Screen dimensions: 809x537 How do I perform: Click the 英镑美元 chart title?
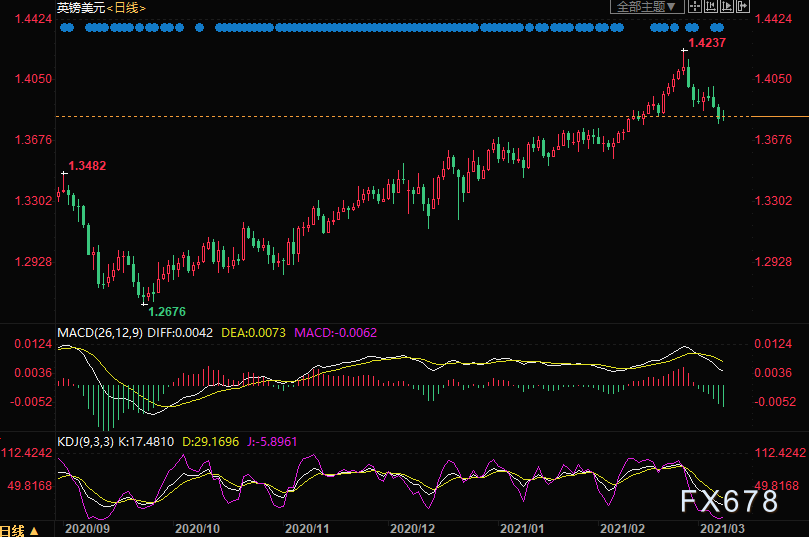coord(81,8)
